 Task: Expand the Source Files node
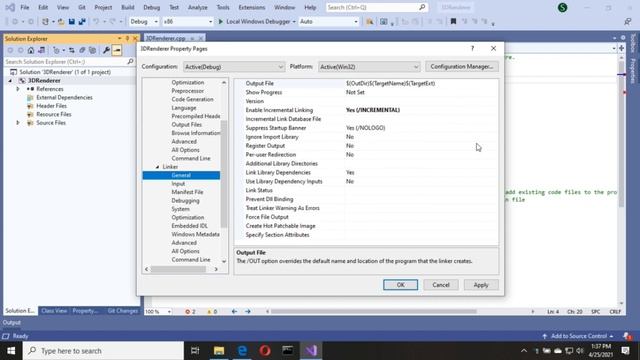tap(18, 123)
